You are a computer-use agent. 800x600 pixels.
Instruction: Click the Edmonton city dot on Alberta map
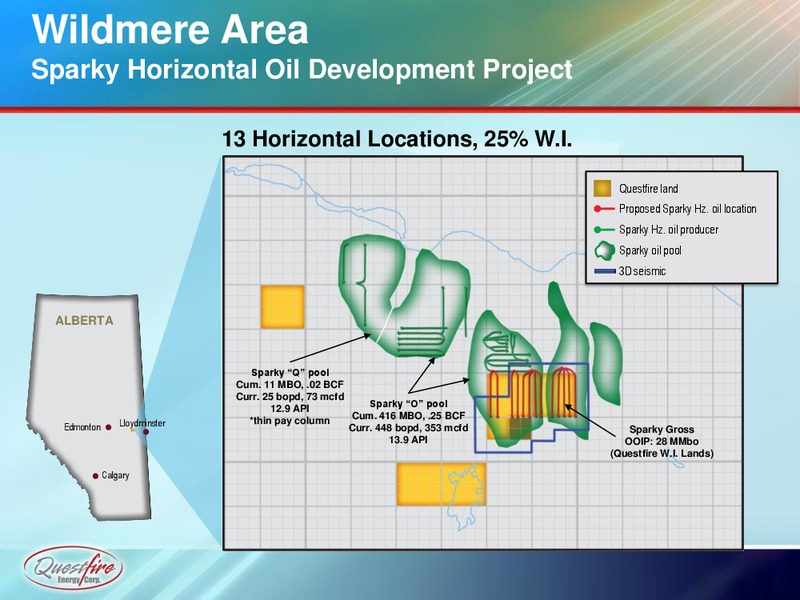pos(108,427)
